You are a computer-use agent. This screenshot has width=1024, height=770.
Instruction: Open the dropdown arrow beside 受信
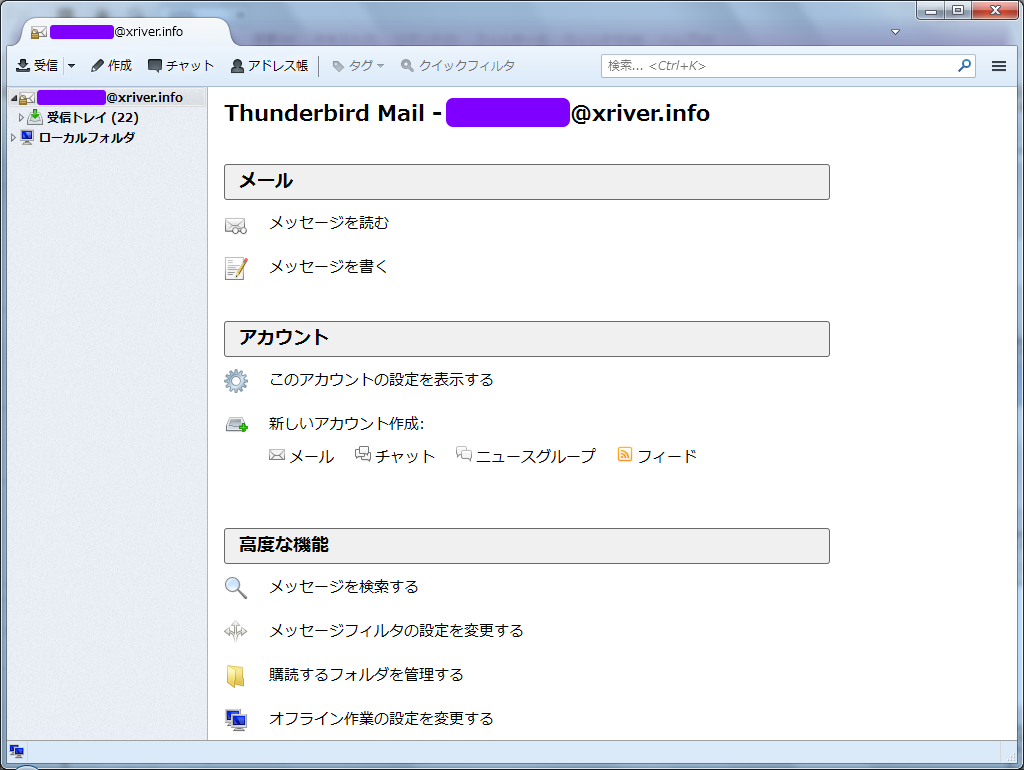pos(71,66)
